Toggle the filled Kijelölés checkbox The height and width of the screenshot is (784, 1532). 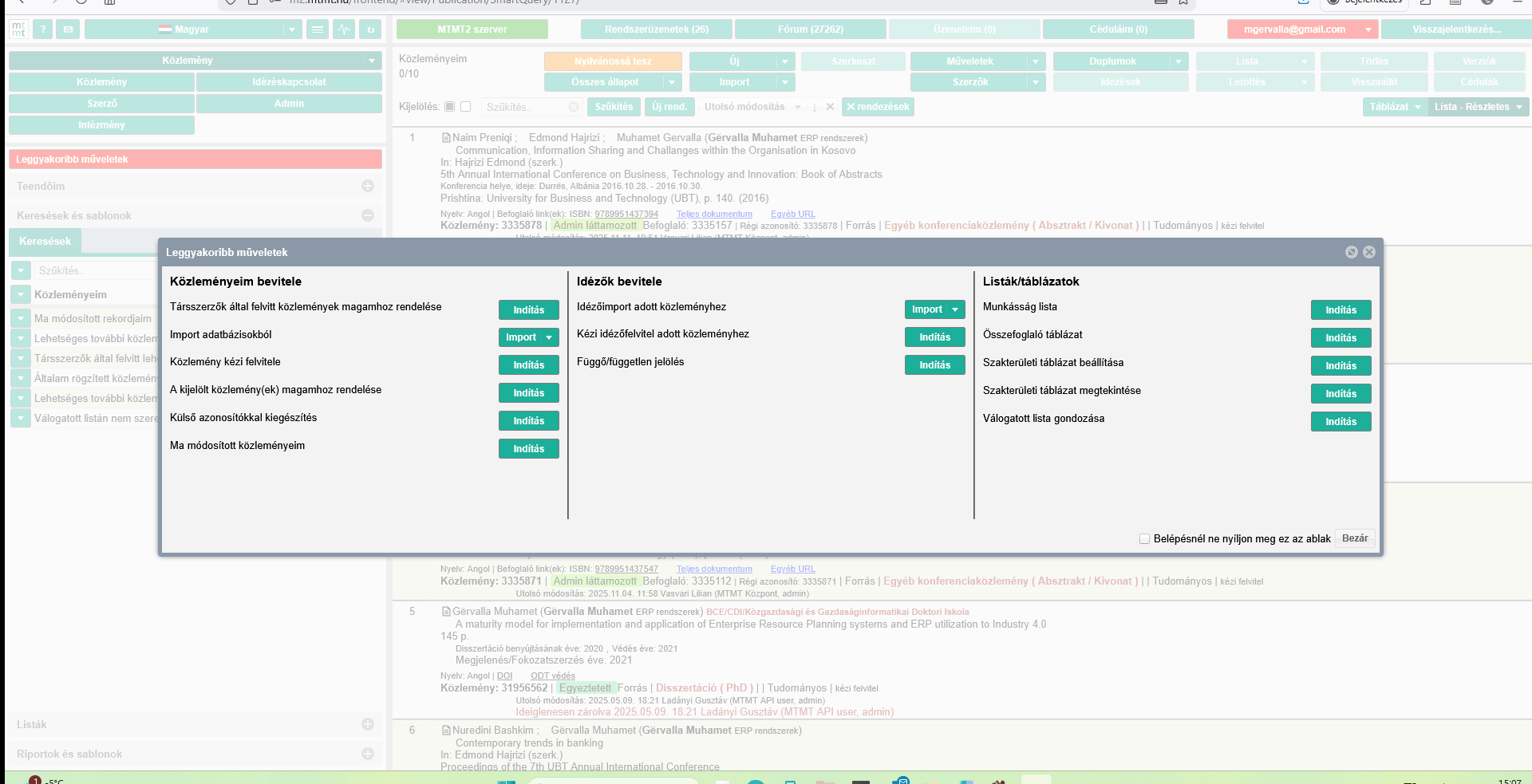(x=450, y=107)
